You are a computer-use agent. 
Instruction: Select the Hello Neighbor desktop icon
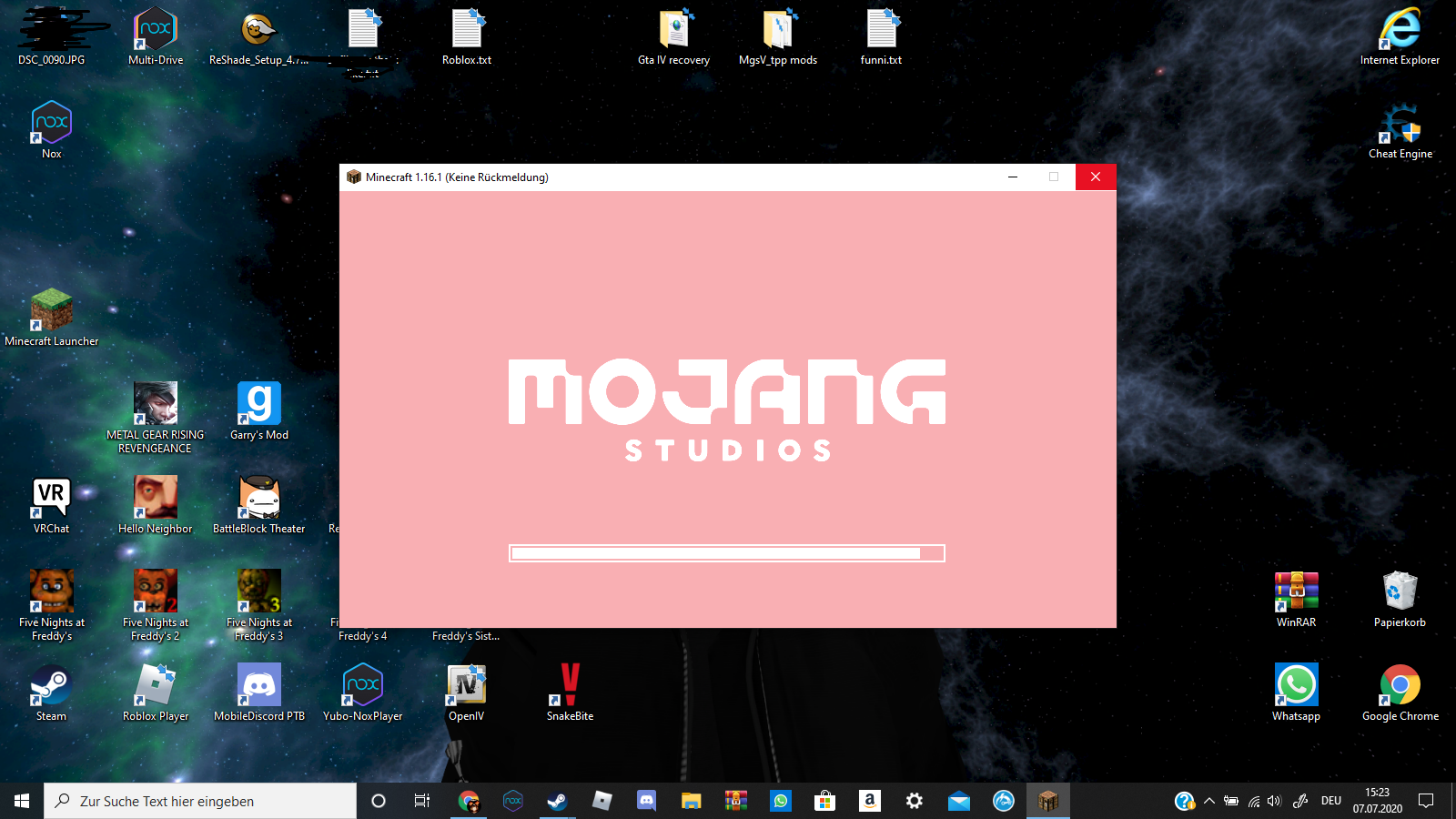pos(156,497)
